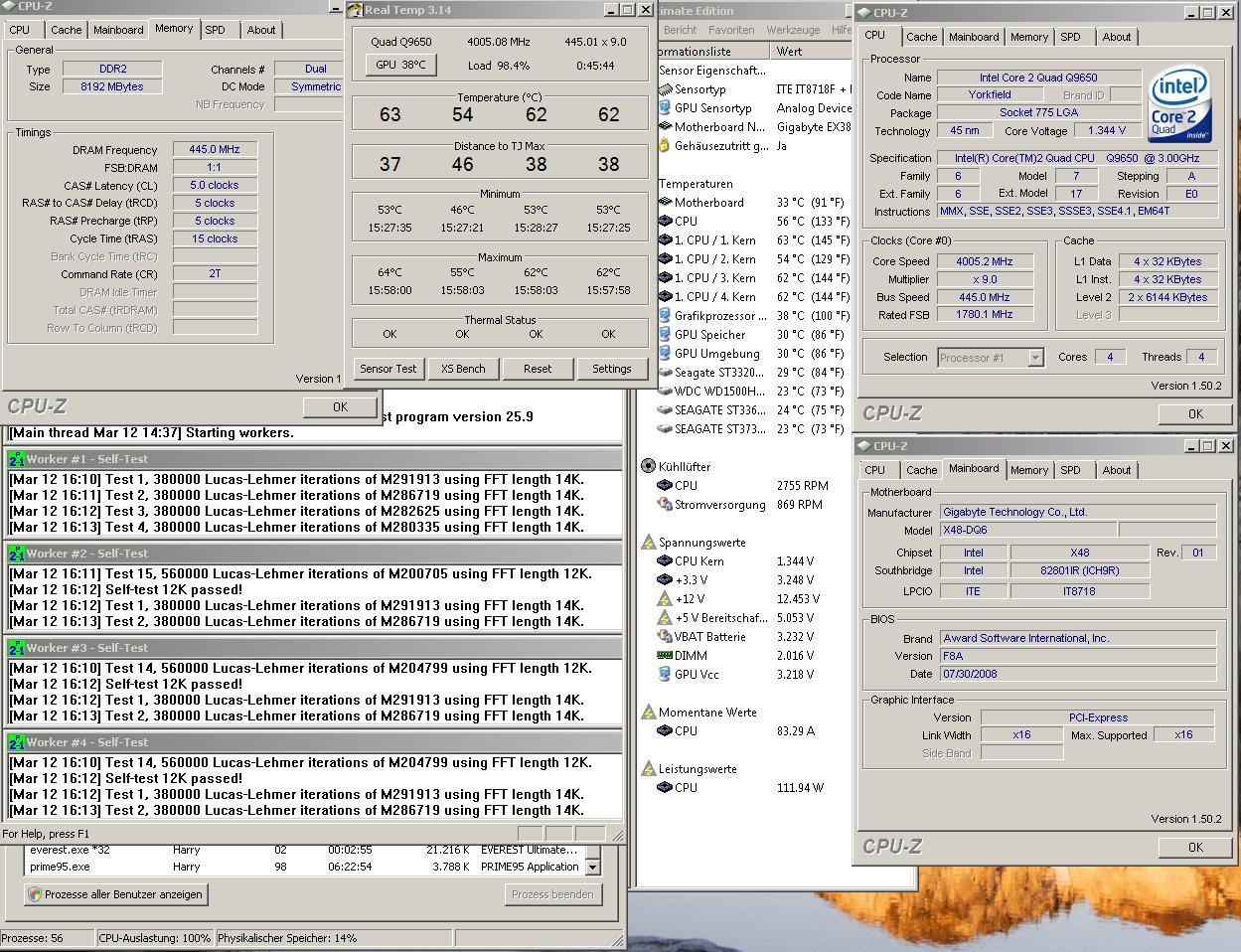Open the About tab in the bottom-right CPU-Z window
Viewport: 1241px width, 952px height.
pos(1116,470)
